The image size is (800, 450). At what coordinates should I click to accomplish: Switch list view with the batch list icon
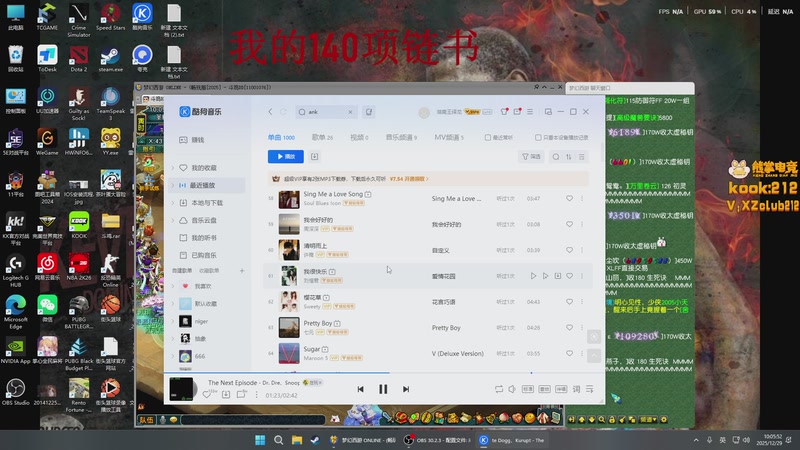coord(581,157)
